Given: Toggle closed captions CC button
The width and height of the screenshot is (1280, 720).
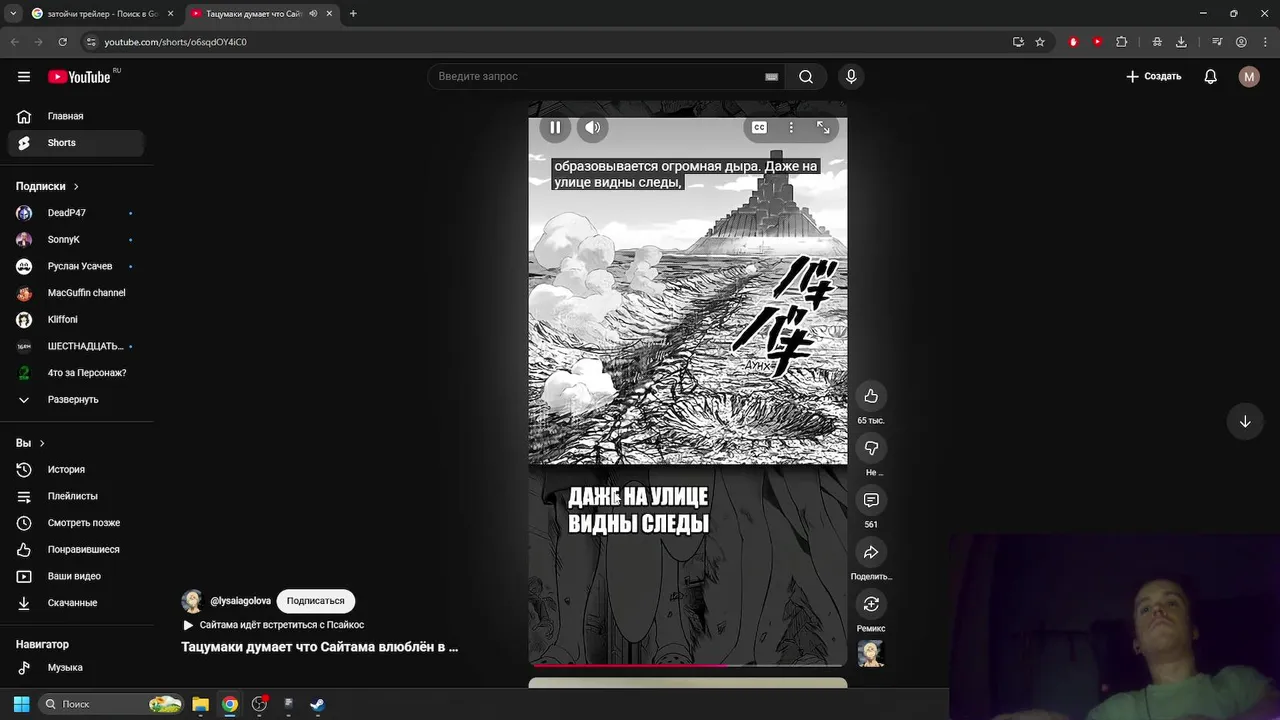Looking at the screenshot, I should point(759,127).
